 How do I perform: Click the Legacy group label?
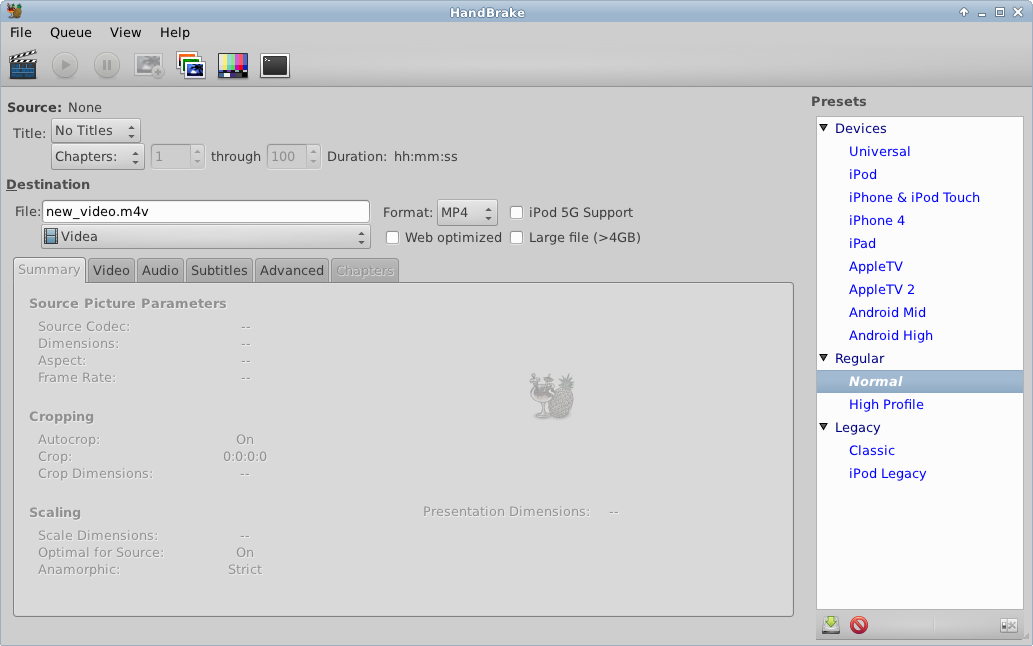click(857, 427)
